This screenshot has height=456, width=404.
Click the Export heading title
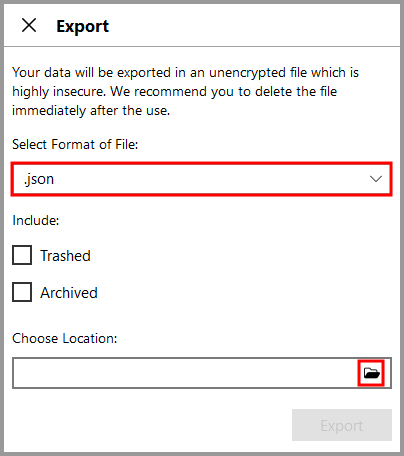tap(83, 26)
